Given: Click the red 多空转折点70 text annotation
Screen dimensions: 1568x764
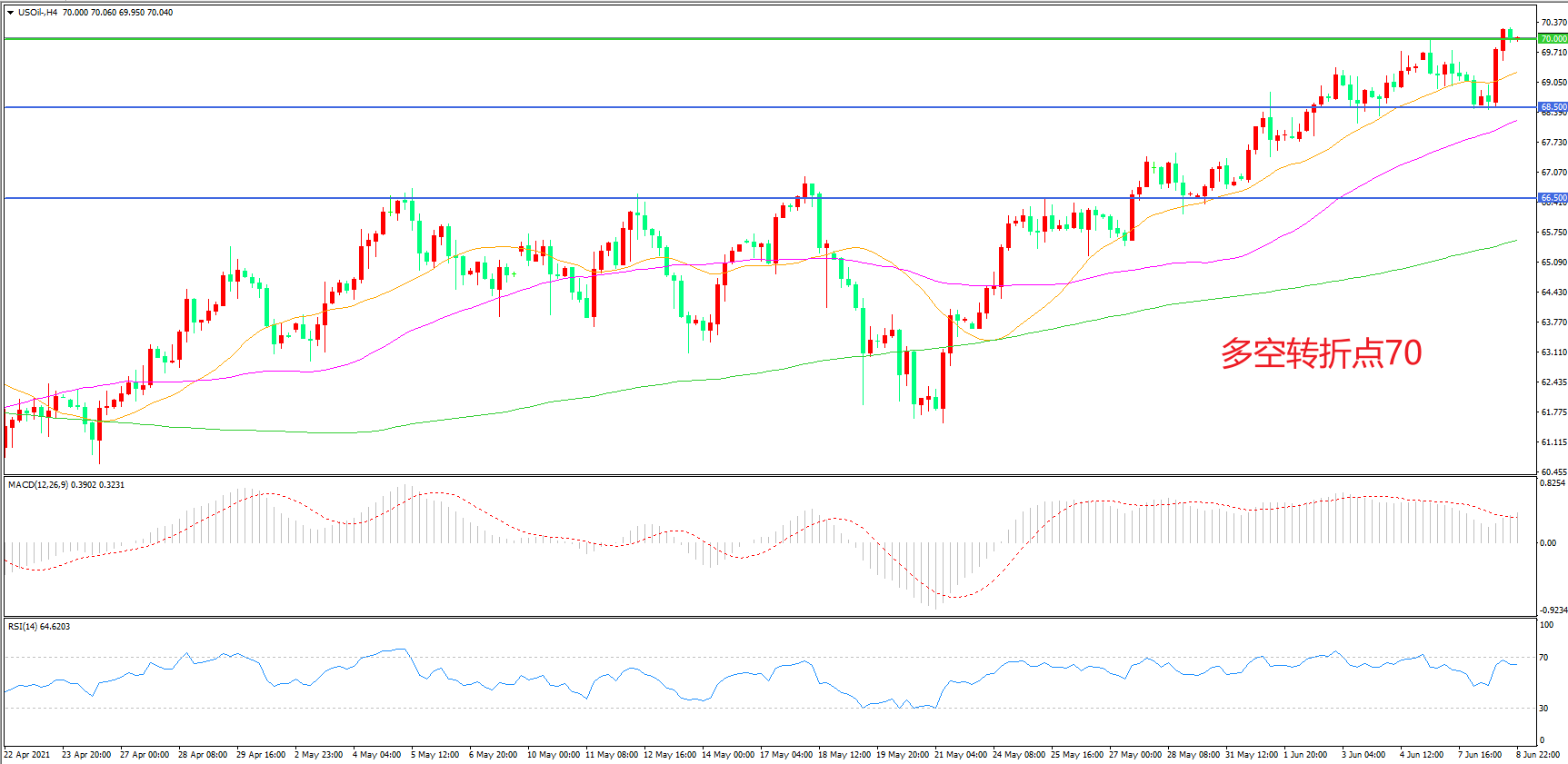Looking at the screenshot, I should coord(1321,353).
